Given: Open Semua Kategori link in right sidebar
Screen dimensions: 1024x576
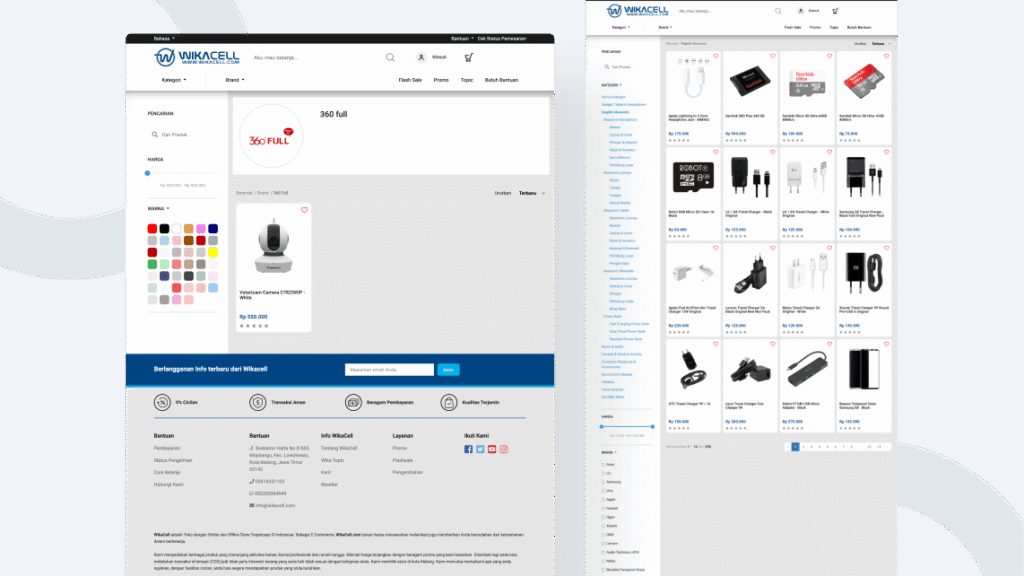Looking at the screenshot, I should tap(614, 97).
